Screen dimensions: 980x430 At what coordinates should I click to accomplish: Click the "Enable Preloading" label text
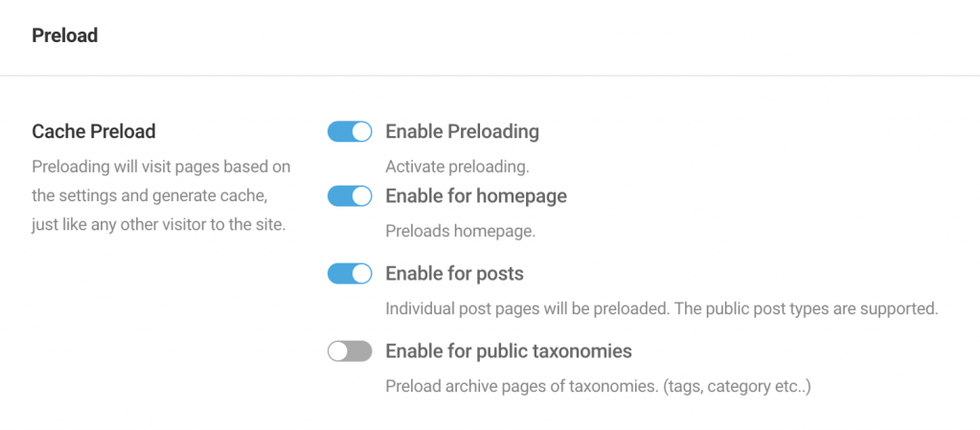click(x=462, y=132)
